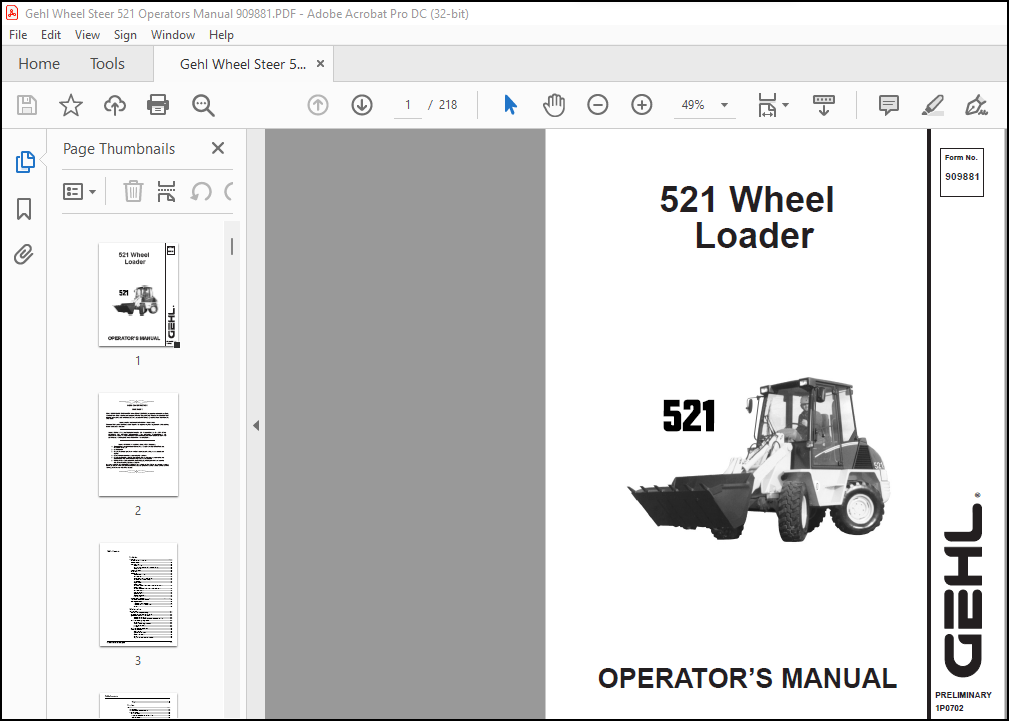
Task: Click the '521 Wheel Loader' title text
Action: click(x=748, y=217)
